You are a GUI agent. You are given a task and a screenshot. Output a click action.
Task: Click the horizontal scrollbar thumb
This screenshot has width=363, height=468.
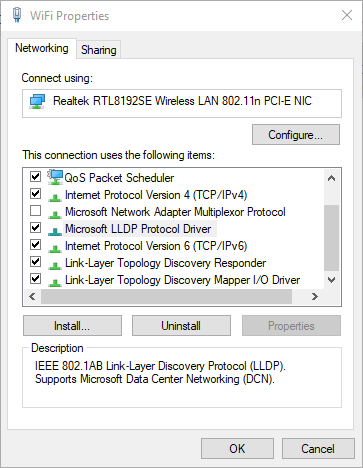[x=167, y=296]
